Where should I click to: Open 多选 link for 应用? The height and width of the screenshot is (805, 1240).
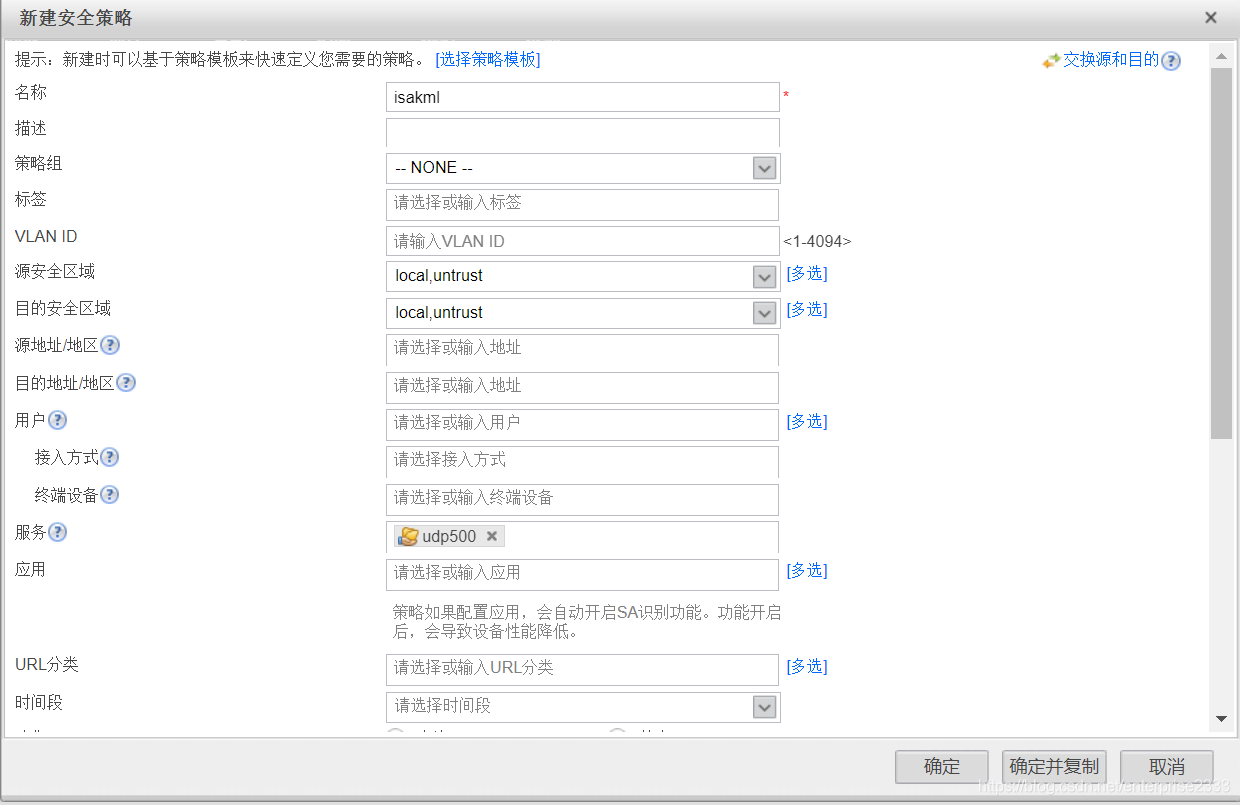807,571
